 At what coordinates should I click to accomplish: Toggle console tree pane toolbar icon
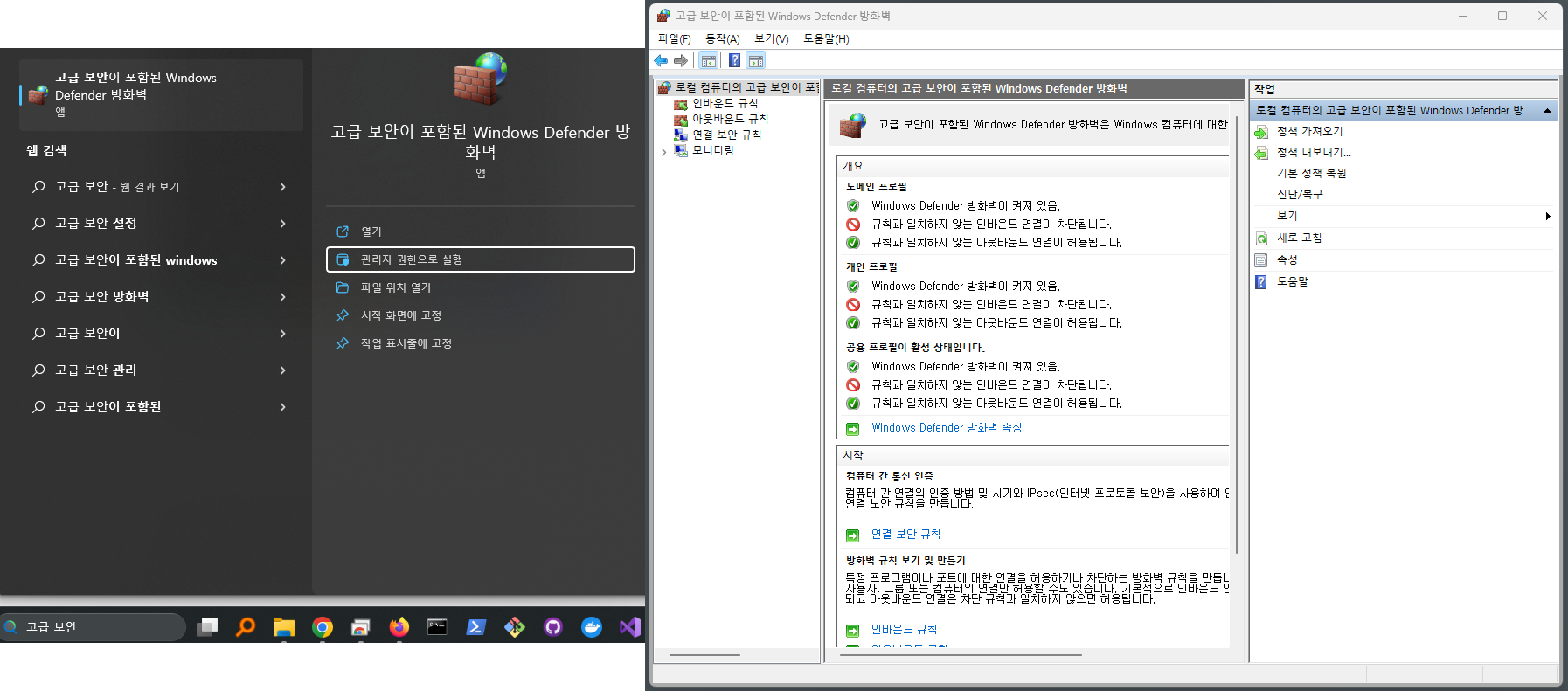709,60
